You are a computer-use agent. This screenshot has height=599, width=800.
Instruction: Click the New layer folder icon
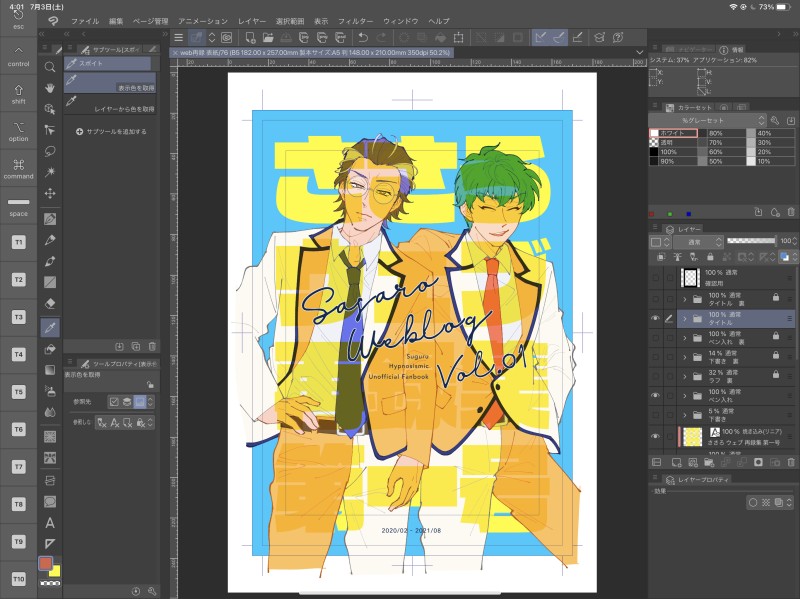tap(709, 462)
